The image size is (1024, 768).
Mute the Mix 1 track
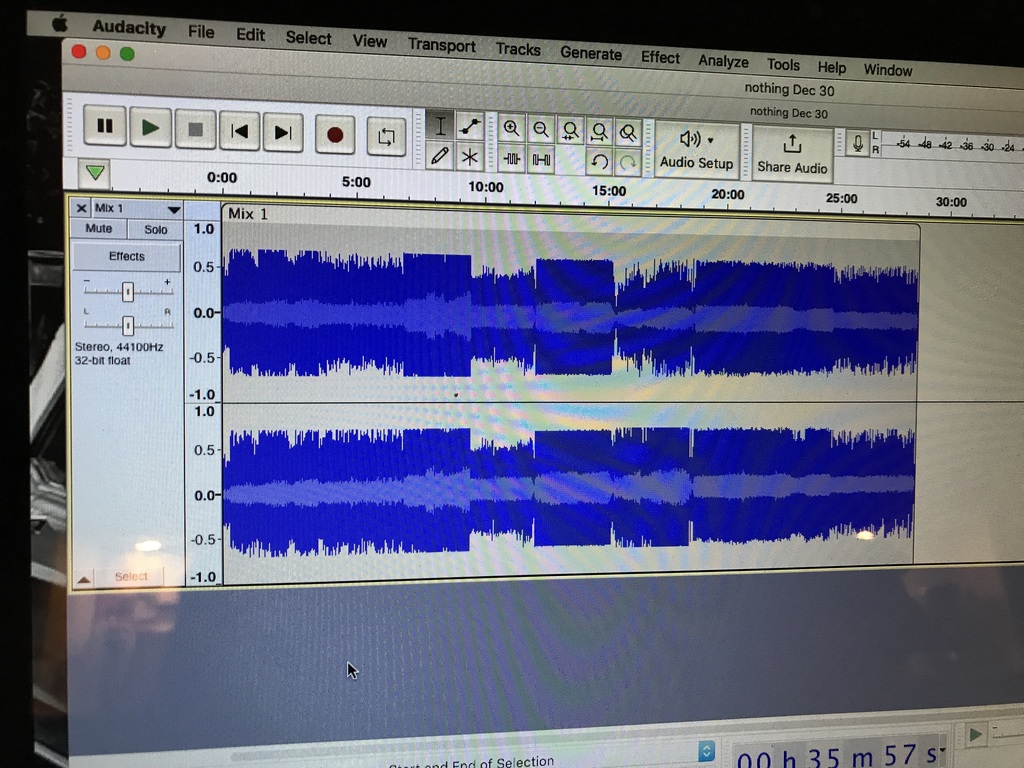(99, 229)
